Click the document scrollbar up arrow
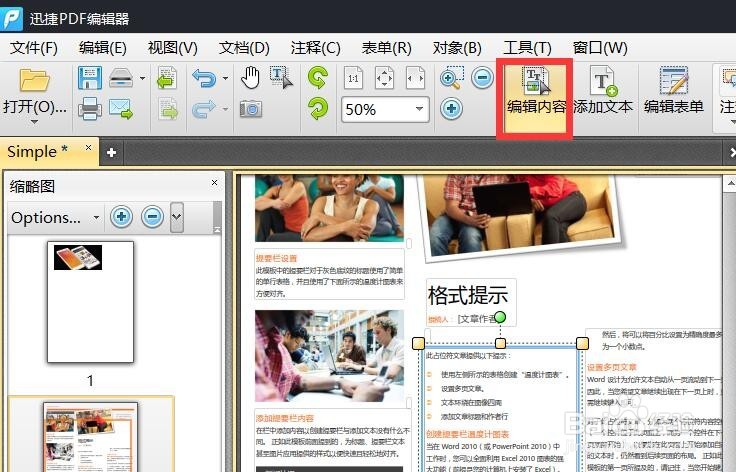Screen dimensions: 736x472 pyautogui.click(x=730, y=184)
